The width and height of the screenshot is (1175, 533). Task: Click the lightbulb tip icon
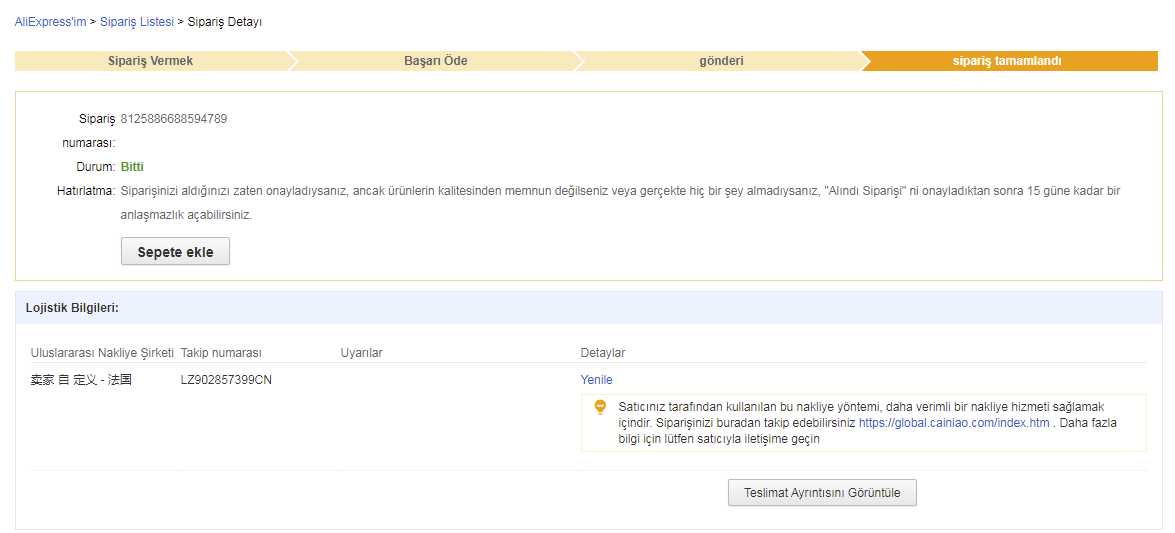599,407
